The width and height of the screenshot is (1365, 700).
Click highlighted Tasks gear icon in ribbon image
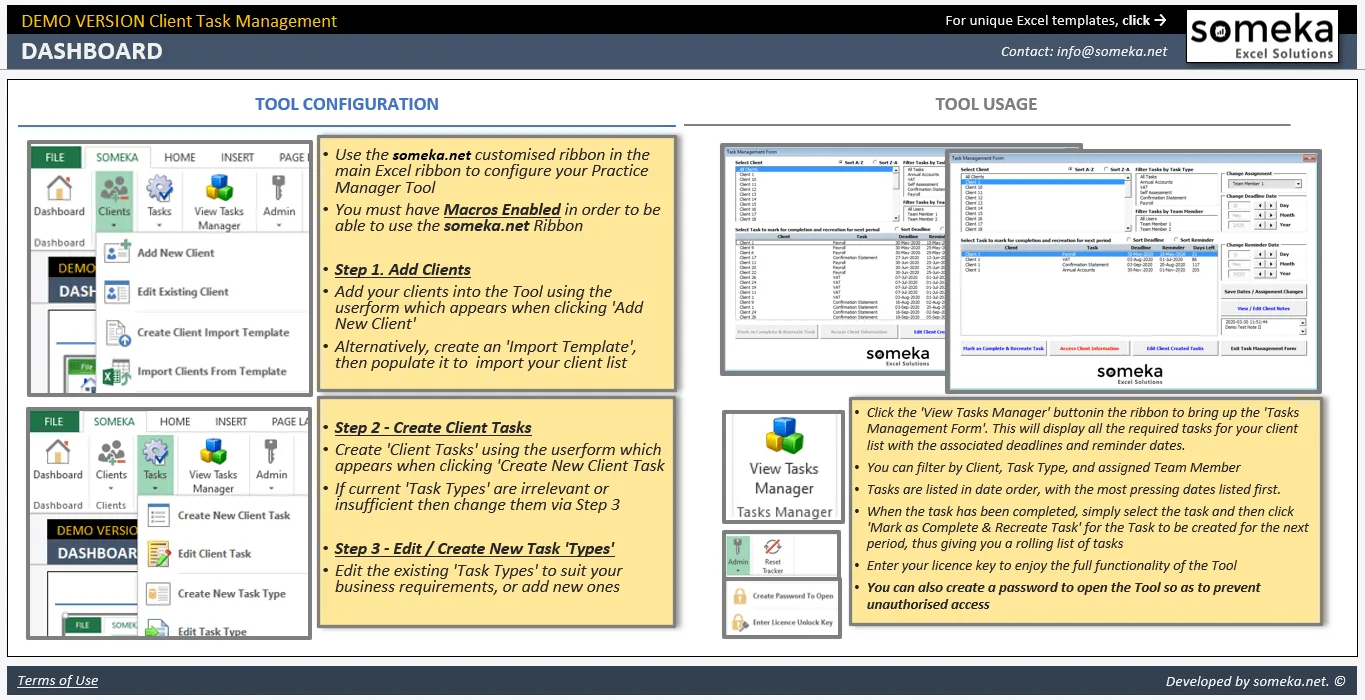[x=155, y=452]
